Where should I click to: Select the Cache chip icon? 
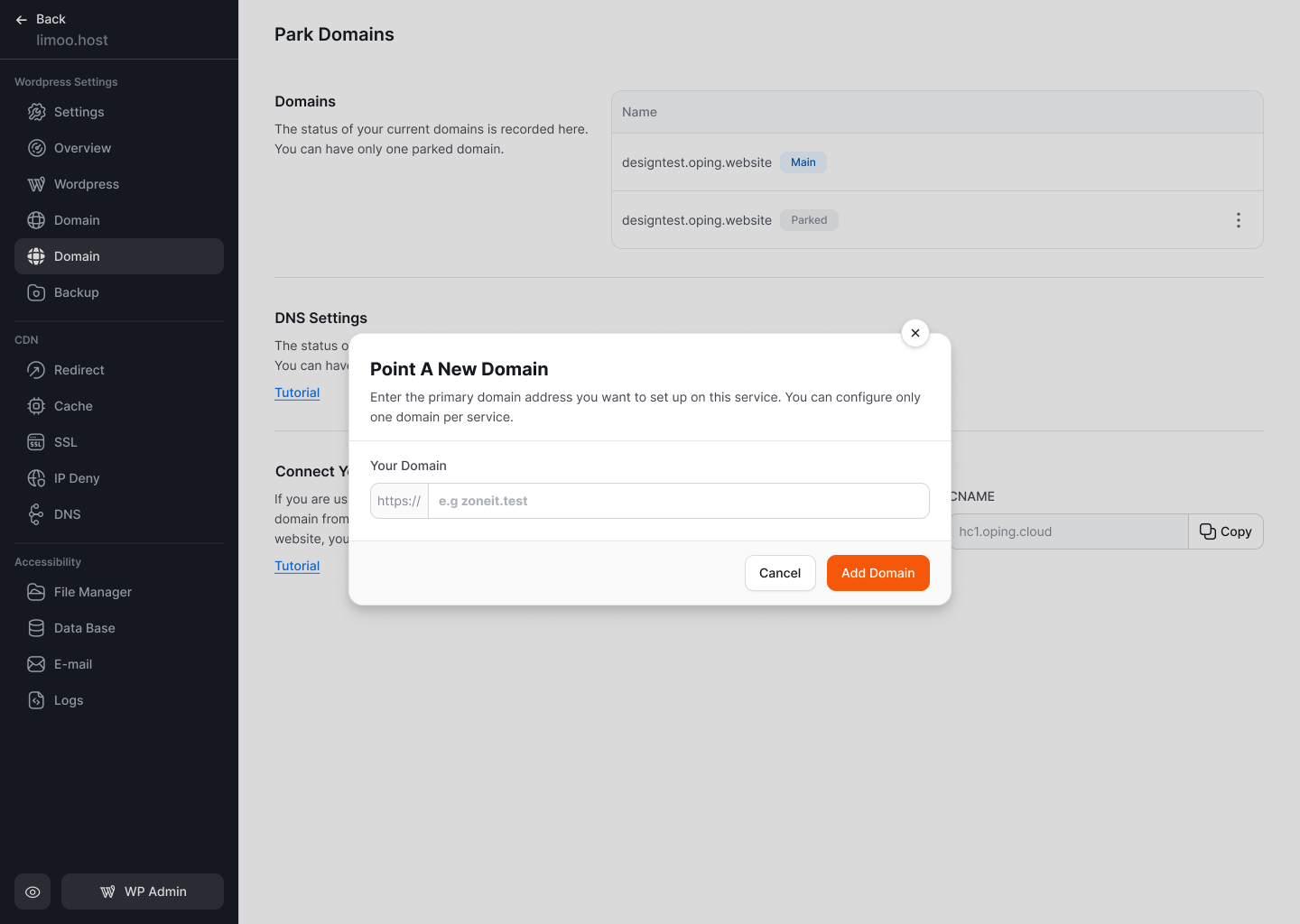(x=36, y=406)
